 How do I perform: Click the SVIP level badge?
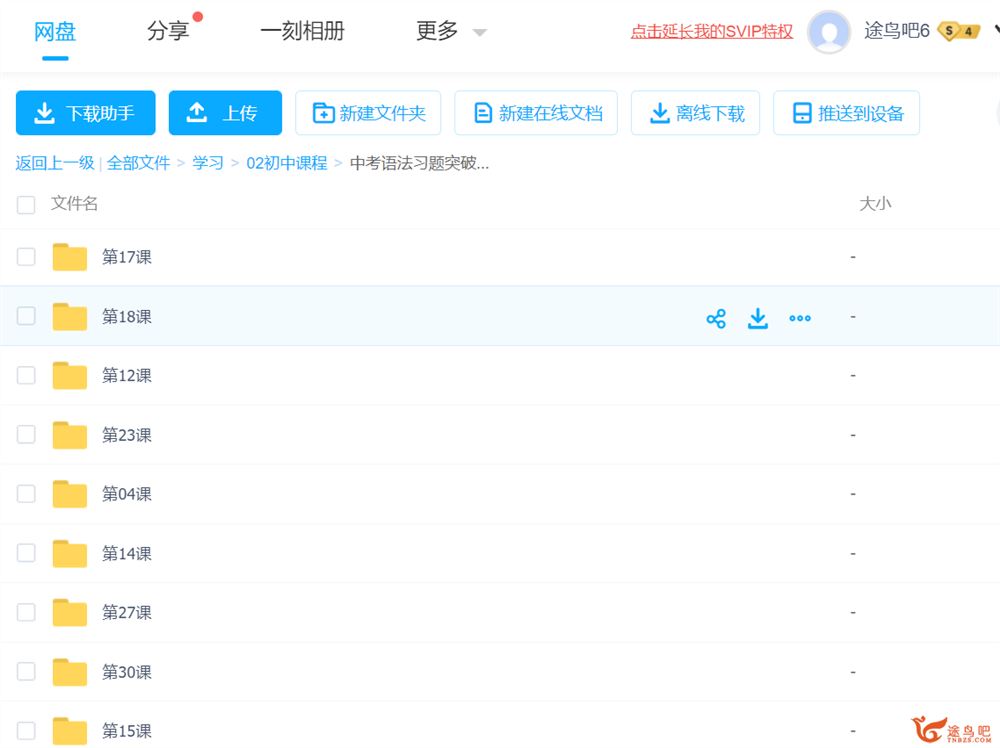pos(958,31)
